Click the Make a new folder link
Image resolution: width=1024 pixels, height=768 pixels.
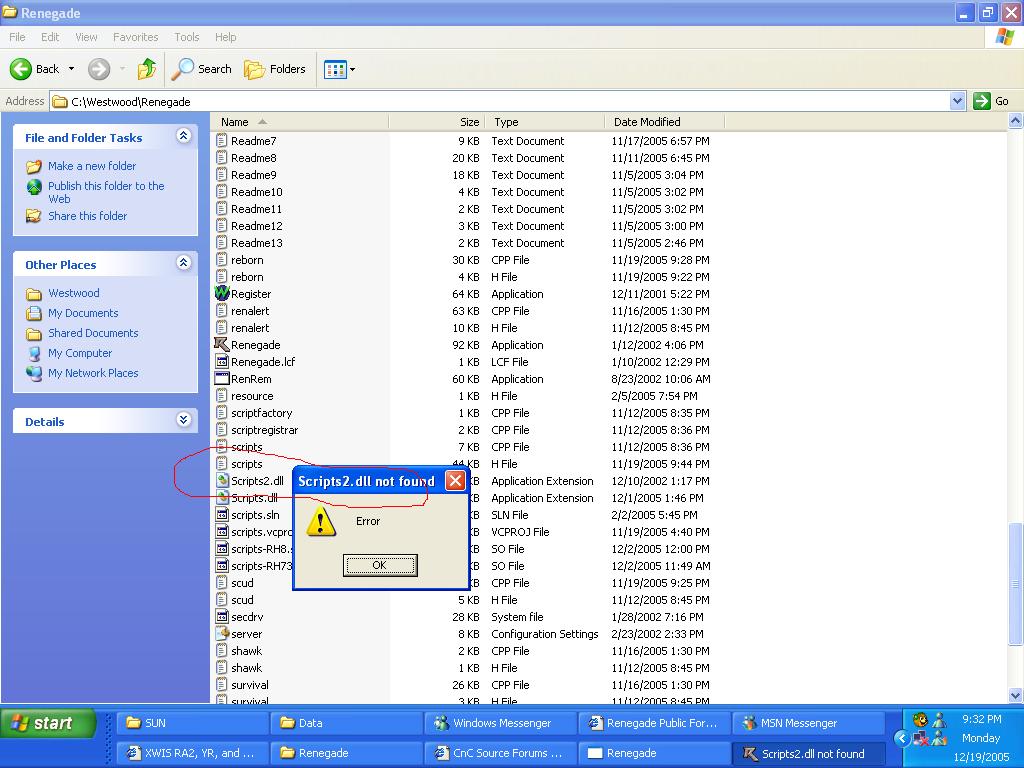tap(92, 166)
